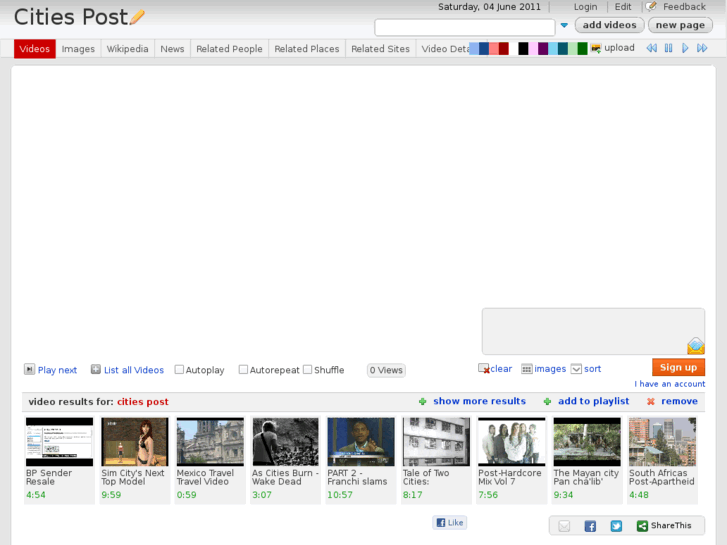This screenshot has height=545, width=727.
Task: Pause video playback
Action: (668, 48)
